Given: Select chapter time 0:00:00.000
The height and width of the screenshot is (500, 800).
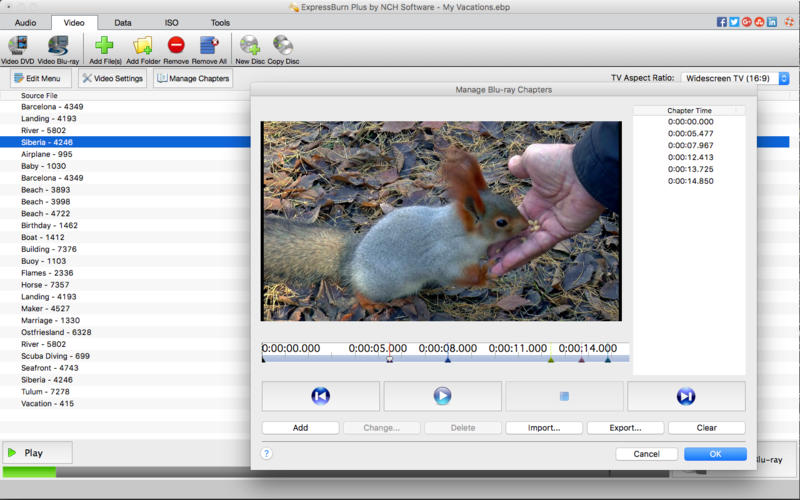Looking at the screenshot, I should pos(690,122).
